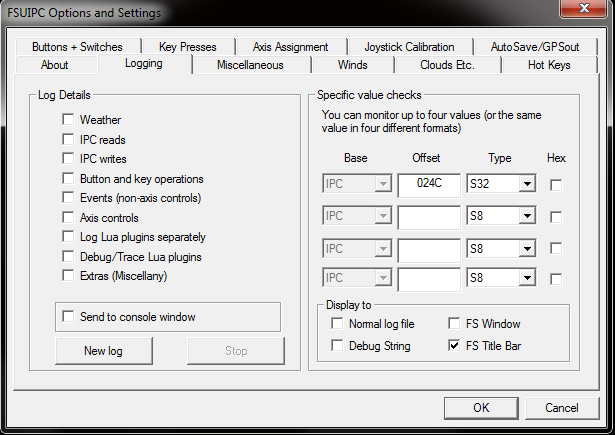
Task: Tick the IPC writes checkbox
Action: tap(68, 158)
